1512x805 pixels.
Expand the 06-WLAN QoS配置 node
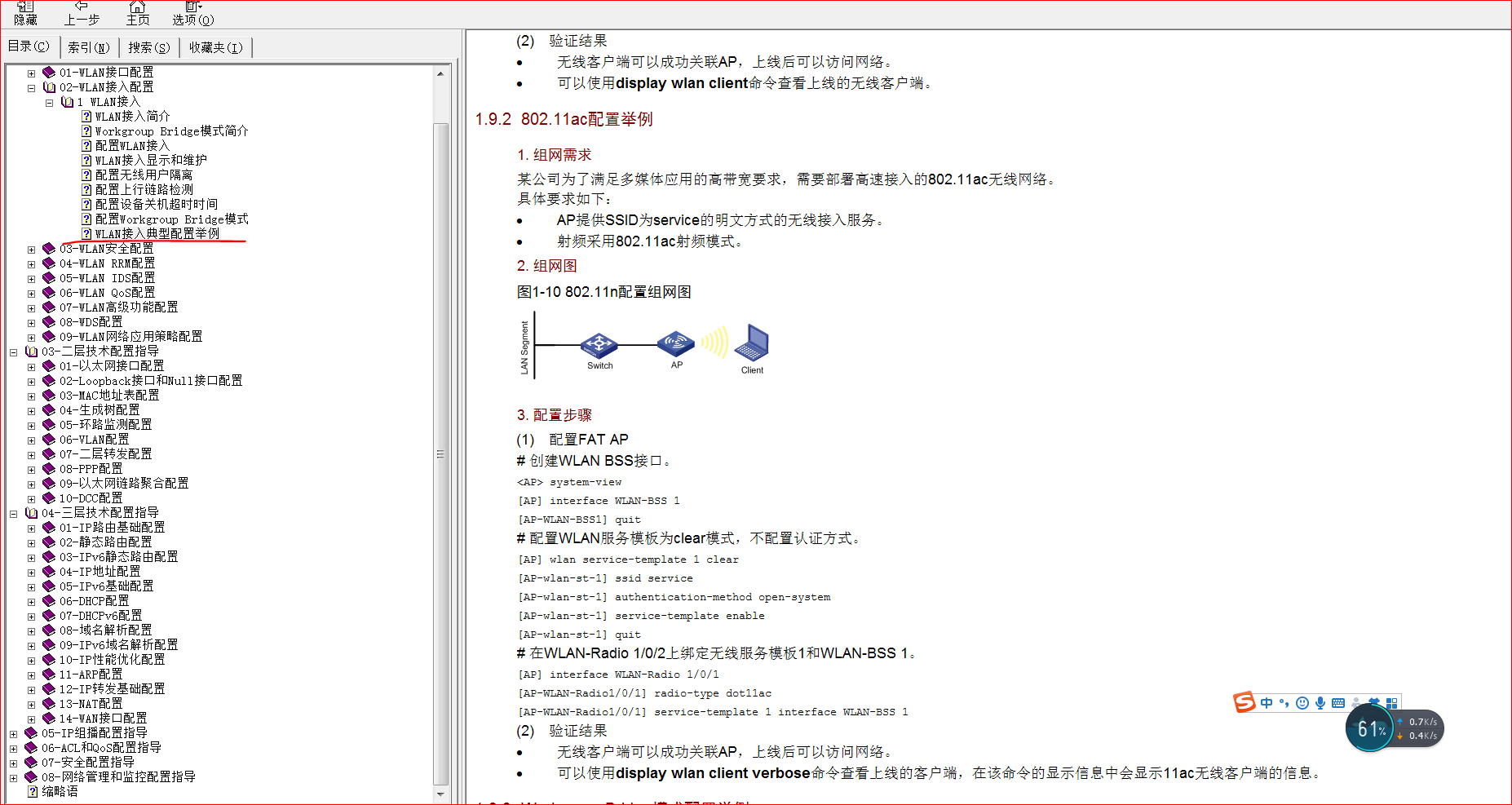pos(31,294)
